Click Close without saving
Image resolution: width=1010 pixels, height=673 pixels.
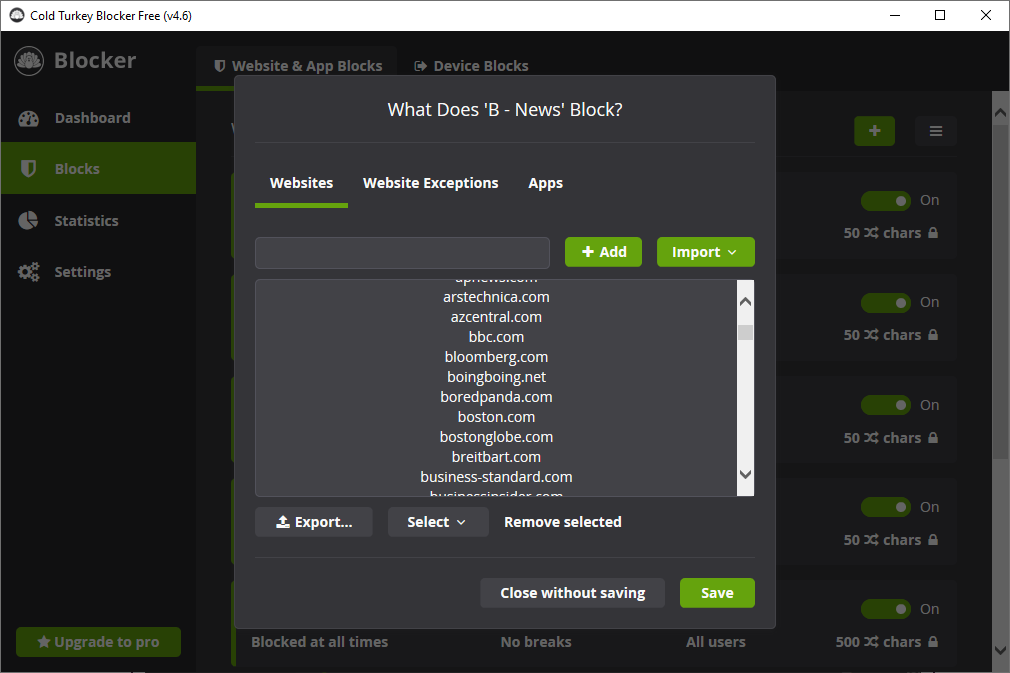pos(573,592)
